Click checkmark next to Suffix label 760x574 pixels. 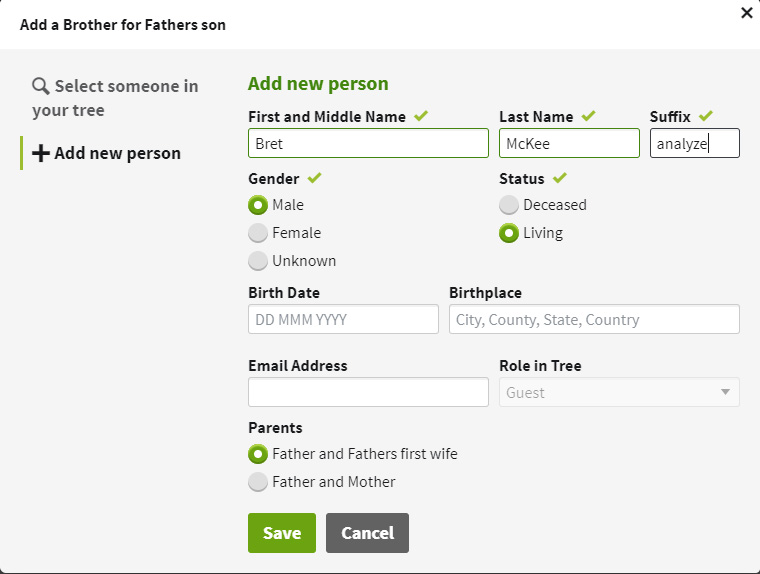pos(706,115)
